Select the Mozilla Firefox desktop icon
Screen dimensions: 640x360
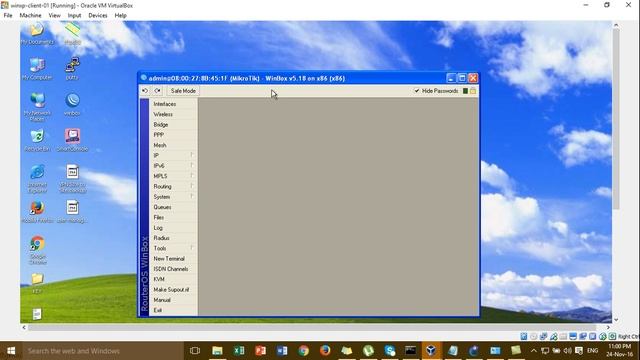(37, 211)
